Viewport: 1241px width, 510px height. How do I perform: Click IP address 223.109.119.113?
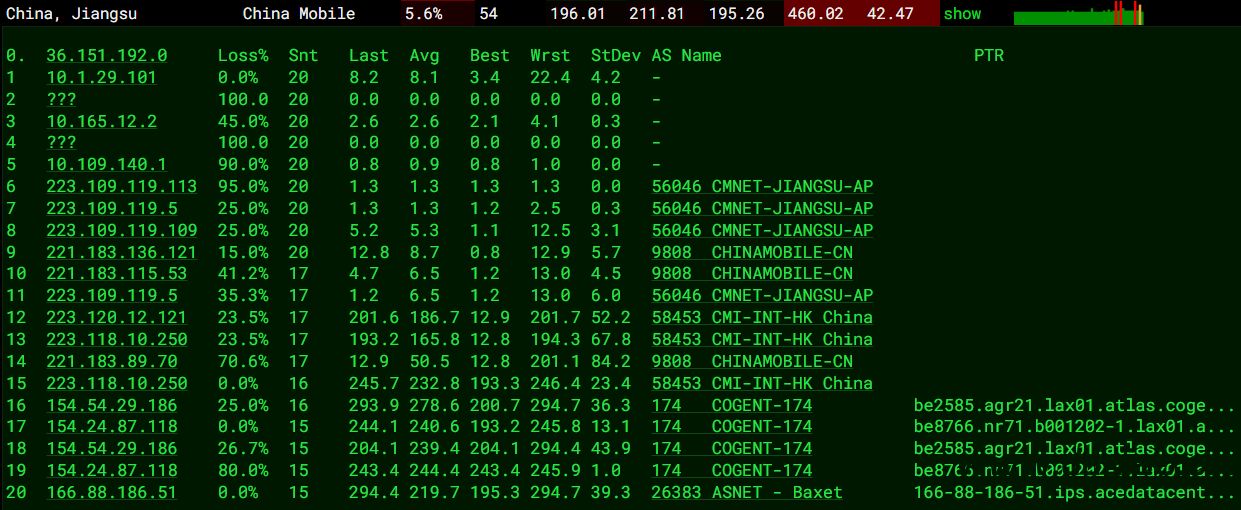[121, 187]
